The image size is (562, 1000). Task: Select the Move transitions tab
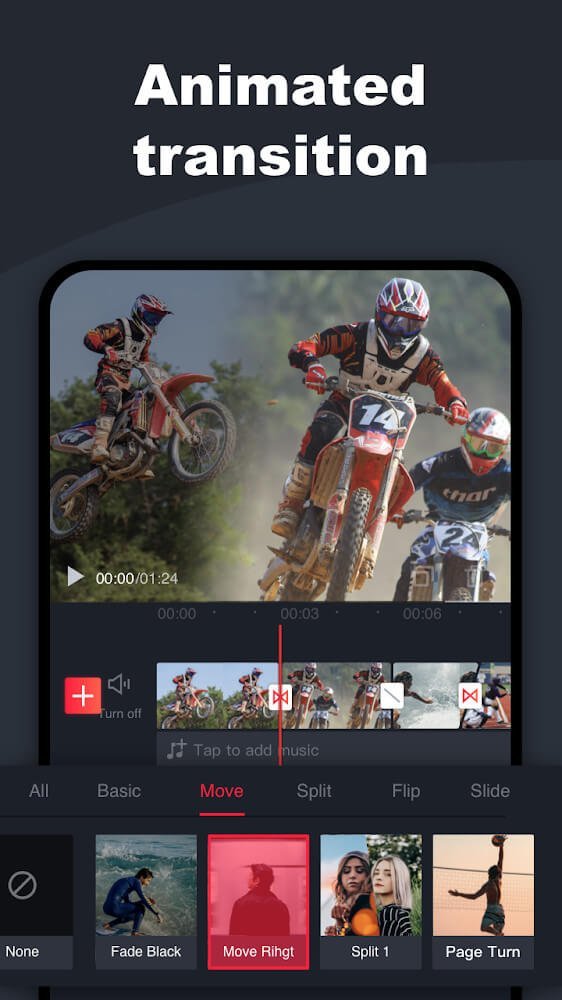[221, 791]
